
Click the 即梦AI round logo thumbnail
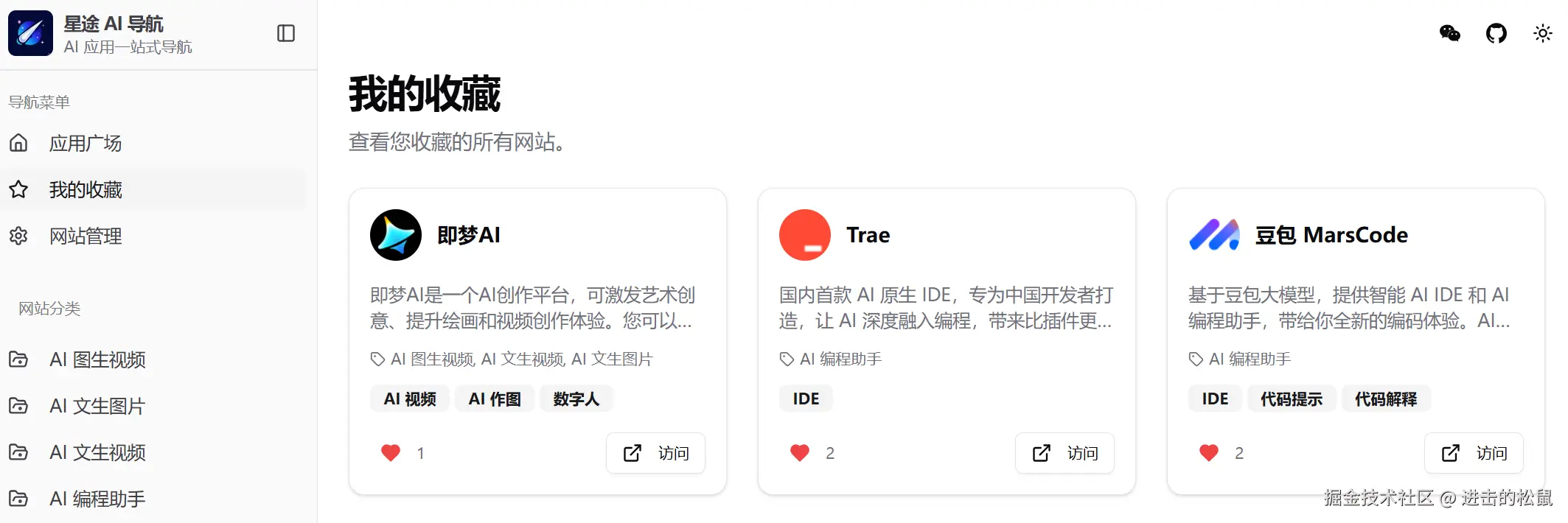(396, 235)
